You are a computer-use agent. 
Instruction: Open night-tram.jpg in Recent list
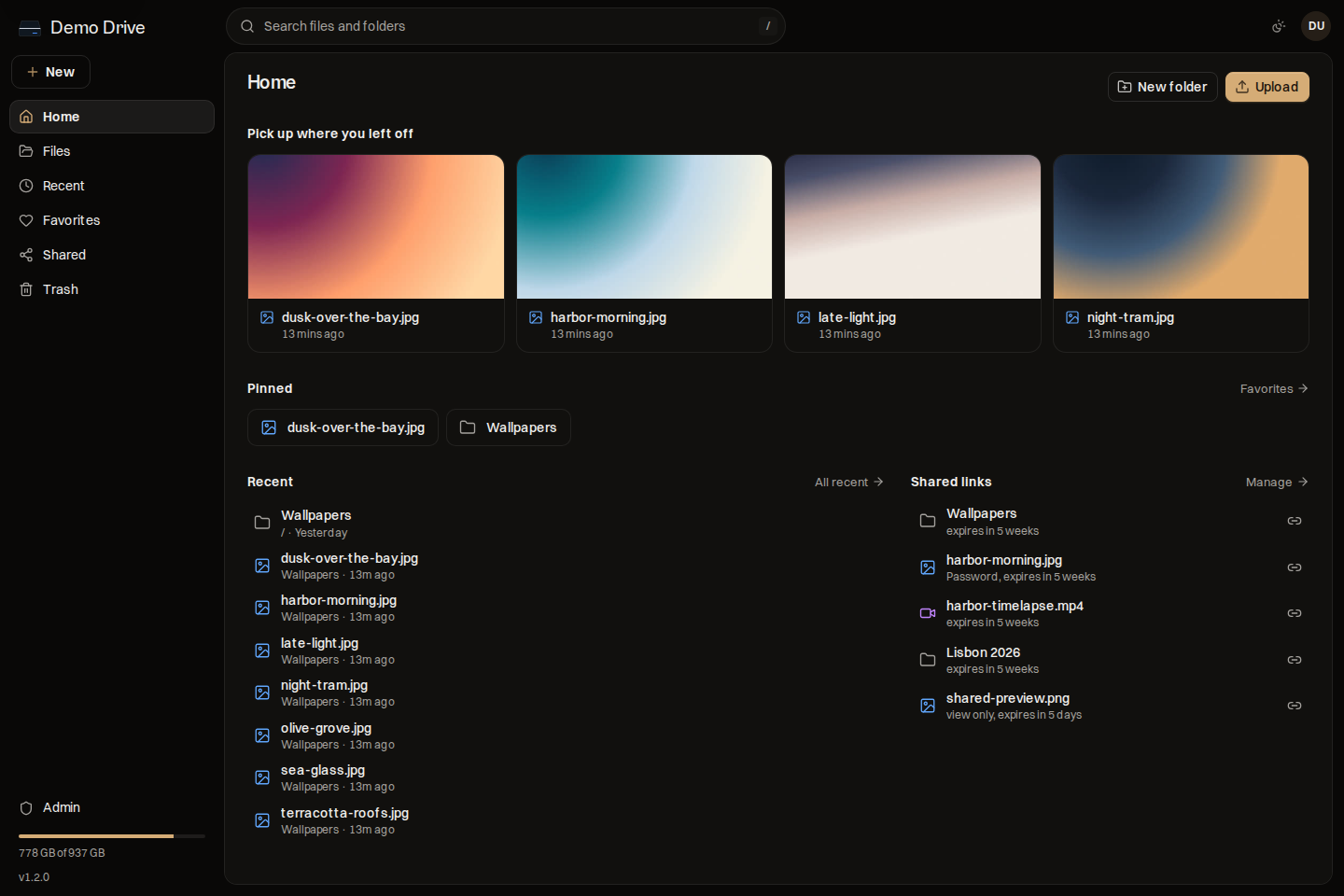pyautogui.click(x=567, y=693)
